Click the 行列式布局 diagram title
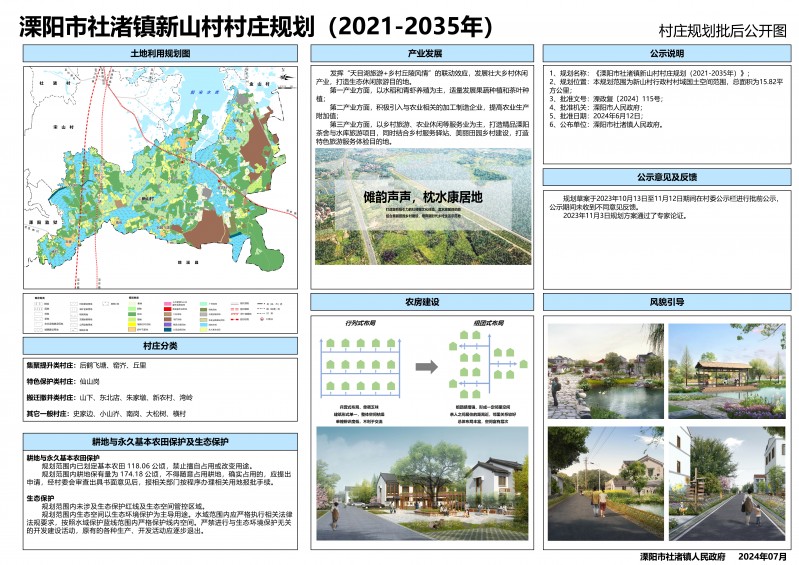Image resolution: width=799 pixels, height=565 pixels. (x=360, y=323)
